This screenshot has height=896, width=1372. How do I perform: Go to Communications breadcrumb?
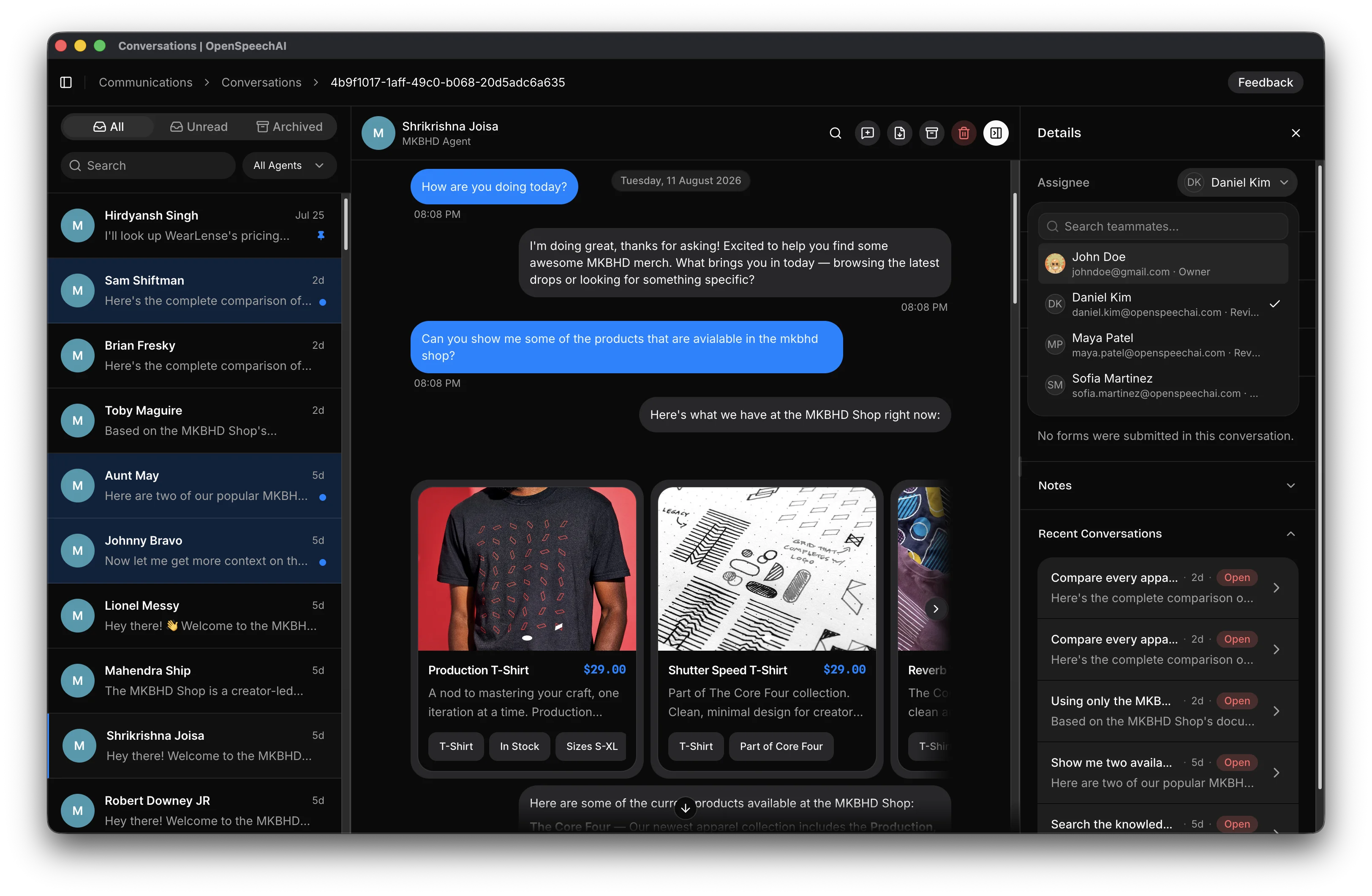coord(145,82)
